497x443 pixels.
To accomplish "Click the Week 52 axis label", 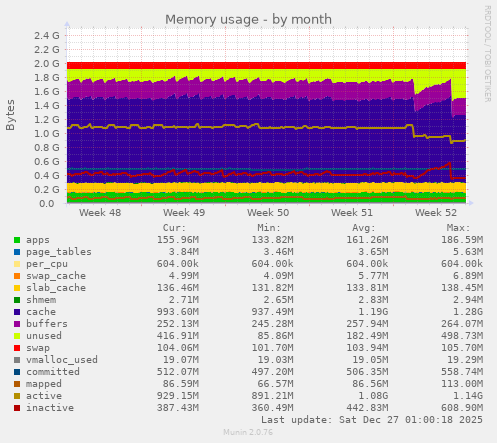I will pos(436,213).
